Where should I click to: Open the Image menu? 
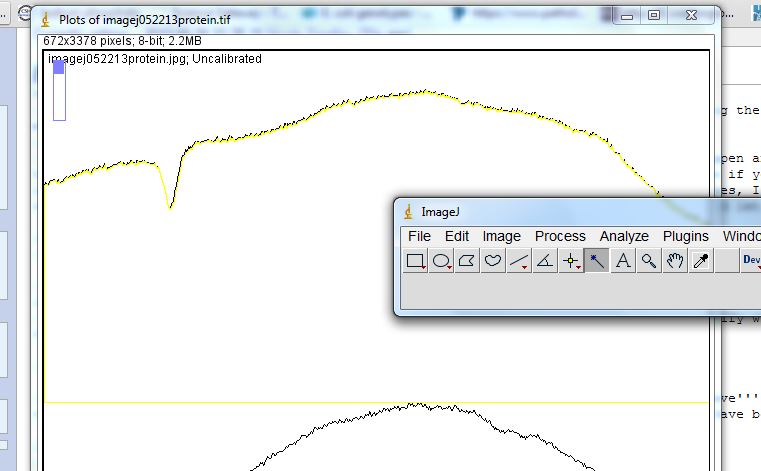click(501, 236)
